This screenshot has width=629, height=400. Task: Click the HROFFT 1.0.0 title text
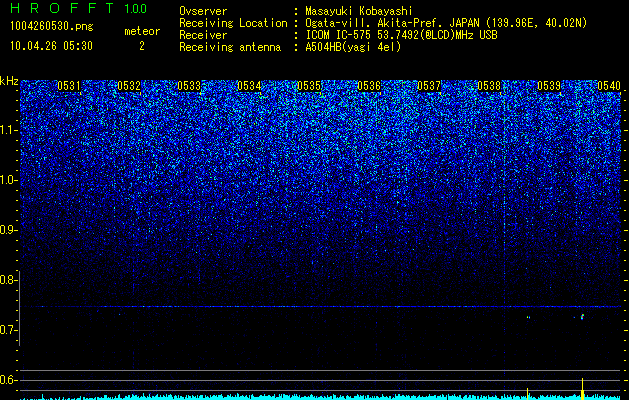tap(78, 8)
